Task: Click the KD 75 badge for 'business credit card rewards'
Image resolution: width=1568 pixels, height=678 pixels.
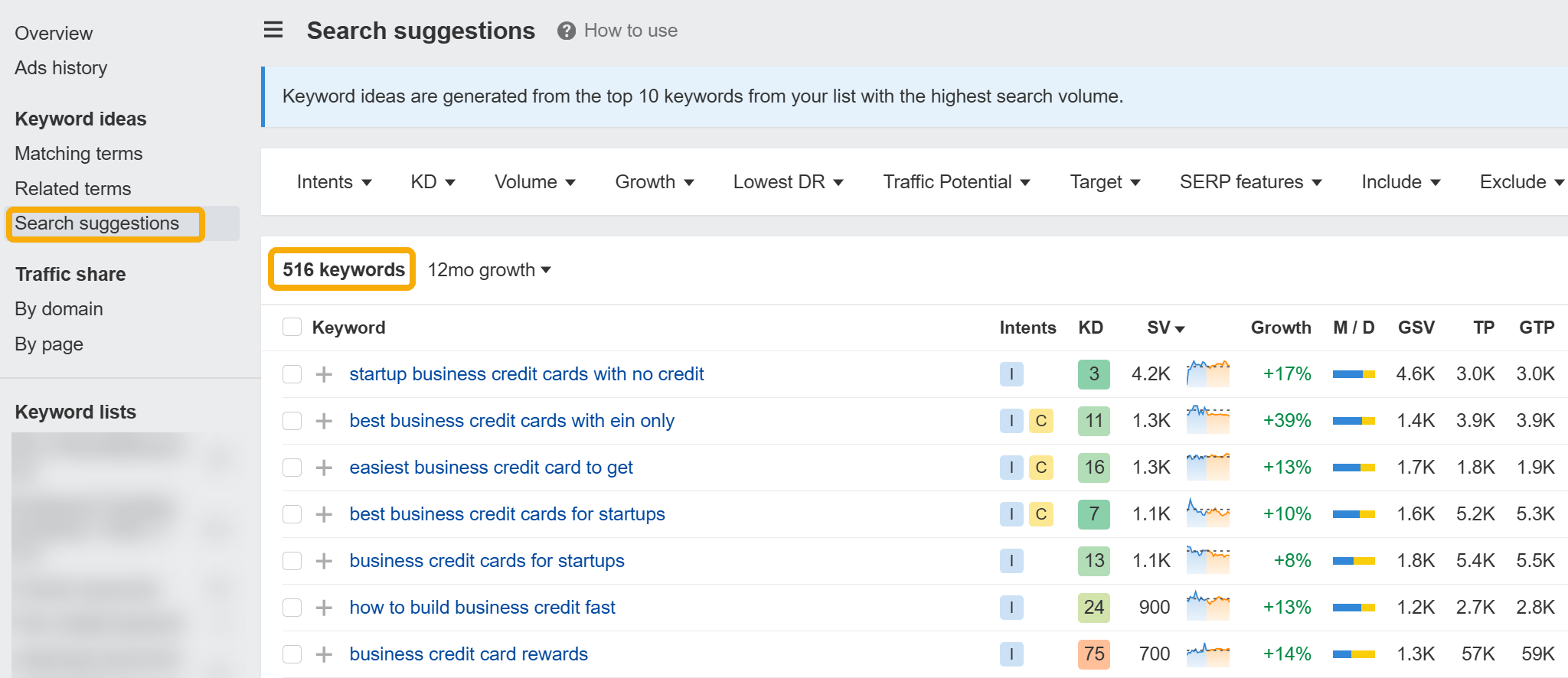Action: [1093, 654]
